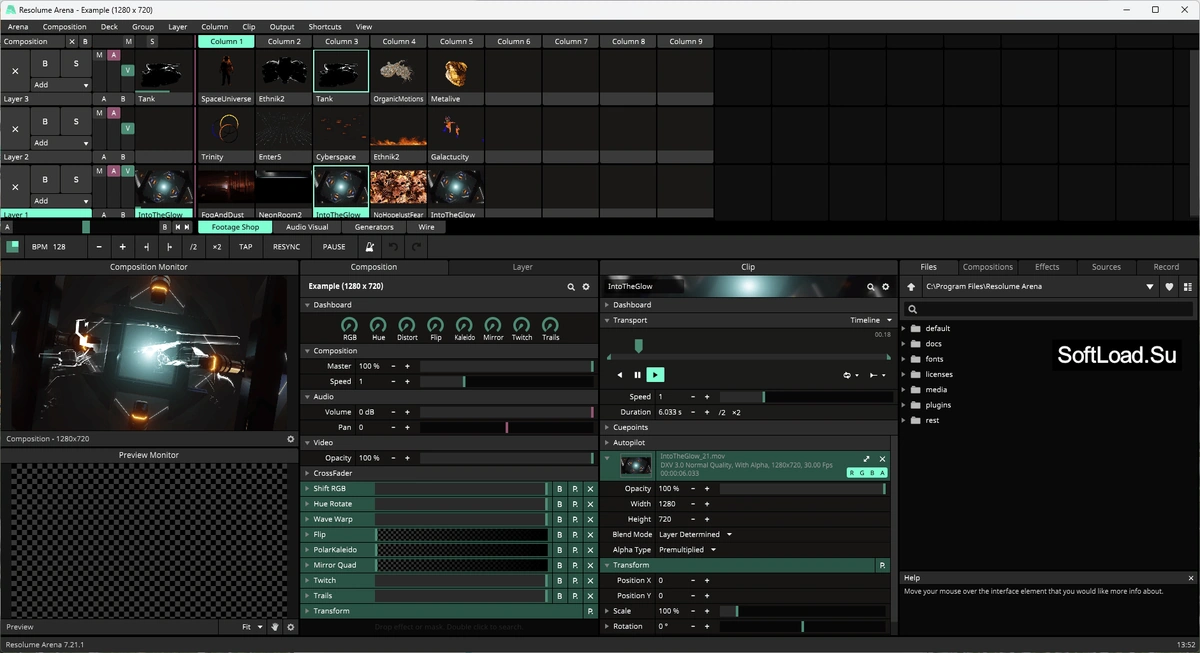Click the redo arrow in BPM toolbar

416,246
